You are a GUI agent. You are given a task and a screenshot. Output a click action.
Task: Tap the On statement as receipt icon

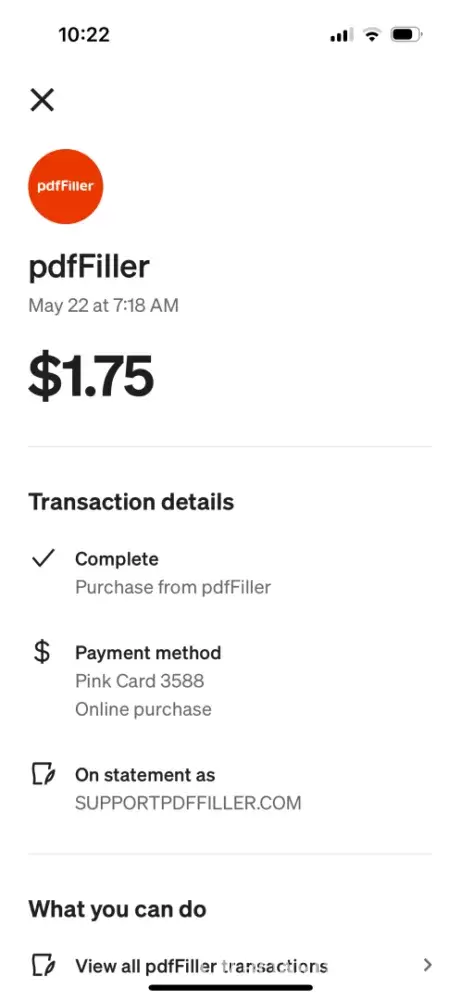(x=43, y=775)
